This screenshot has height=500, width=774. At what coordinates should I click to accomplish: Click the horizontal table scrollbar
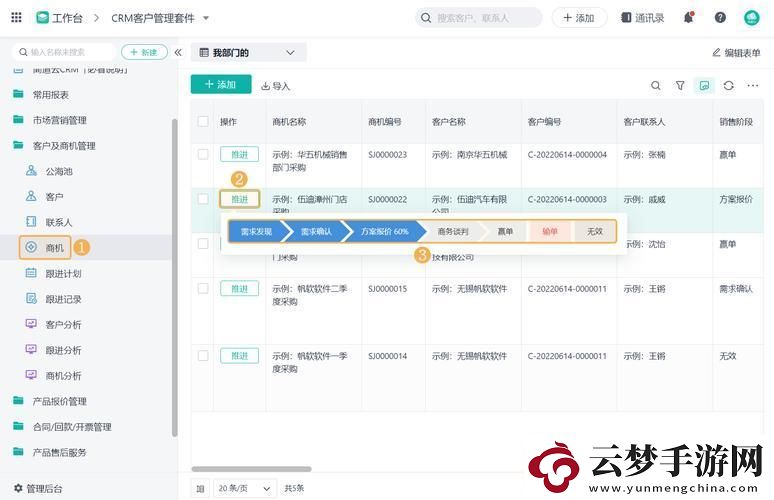[x=251, y=469]
